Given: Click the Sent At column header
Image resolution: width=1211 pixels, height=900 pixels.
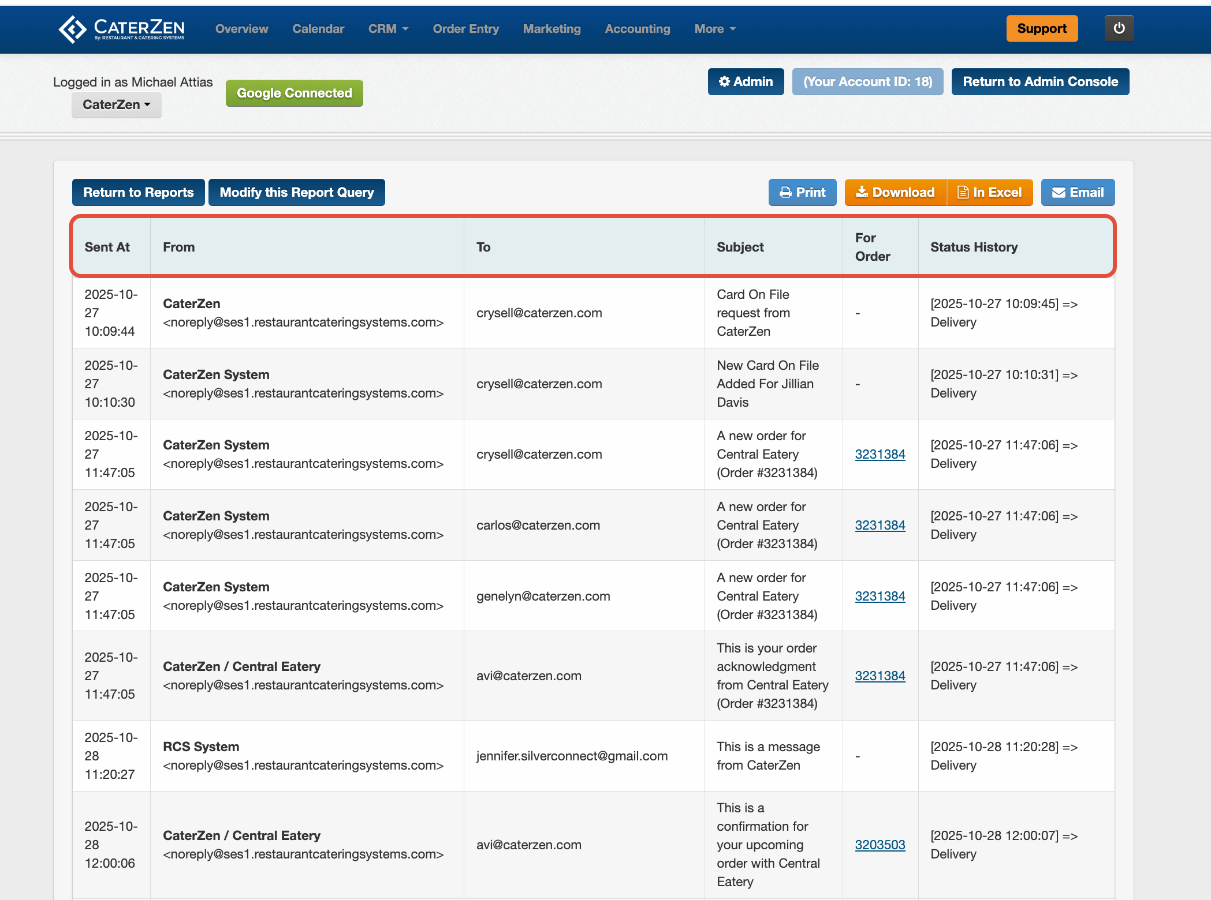Looking at the screenshot, I should (111, 247).
